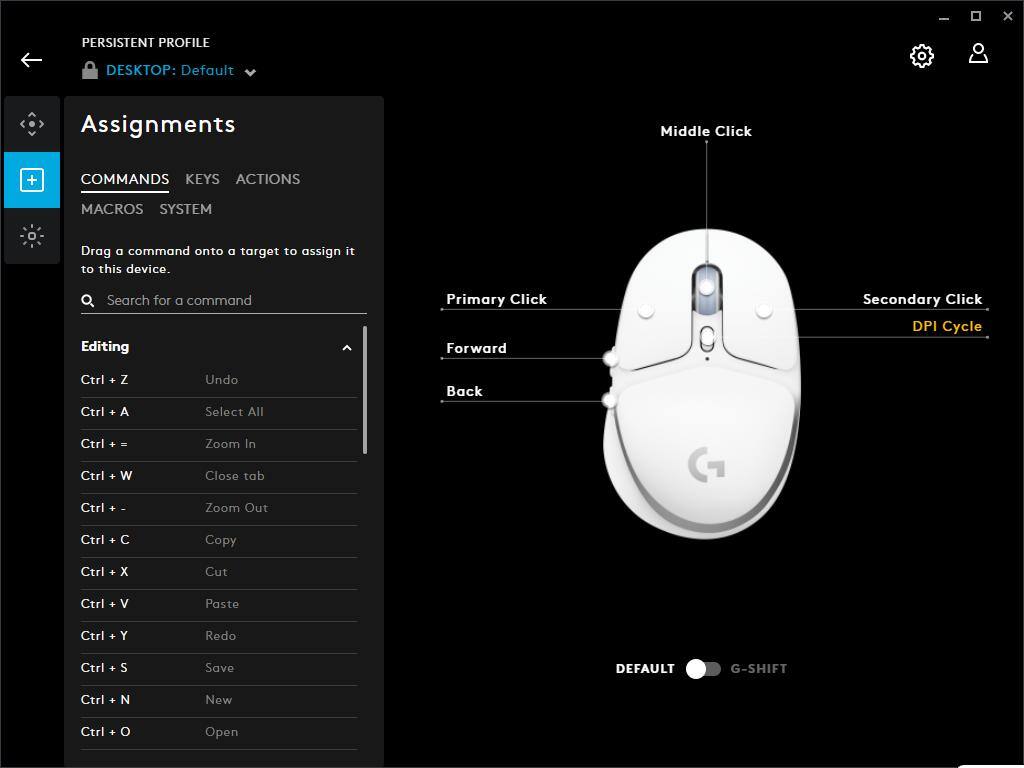
Task: Toggle the Default/G-Shift switch
Action: coord(703,668)
